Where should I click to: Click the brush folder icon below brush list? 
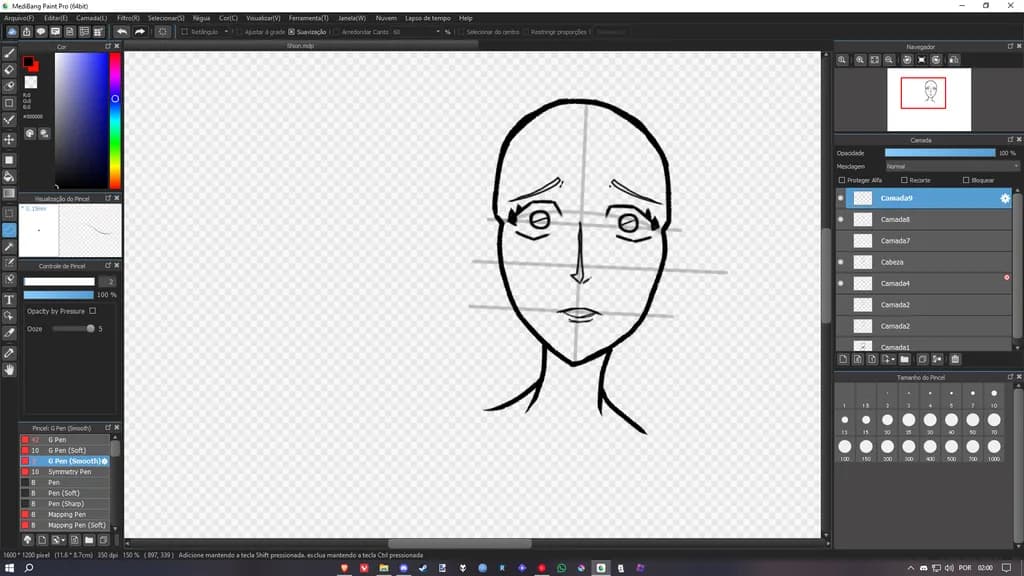tap(89, 540)
